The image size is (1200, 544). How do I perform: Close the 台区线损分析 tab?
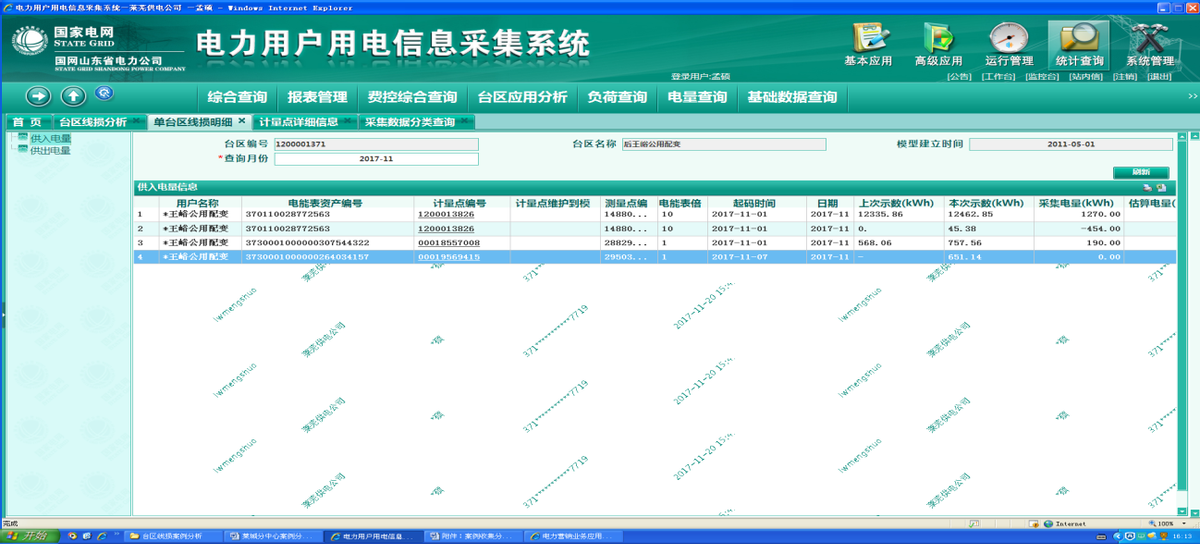click(136, 121)
